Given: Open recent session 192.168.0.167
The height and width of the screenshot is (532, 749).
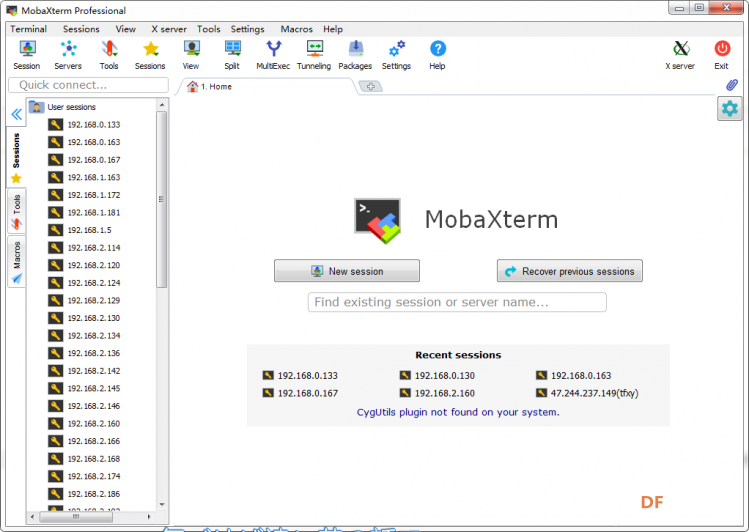Looking at the screenshot, I should tap(300, 394).
